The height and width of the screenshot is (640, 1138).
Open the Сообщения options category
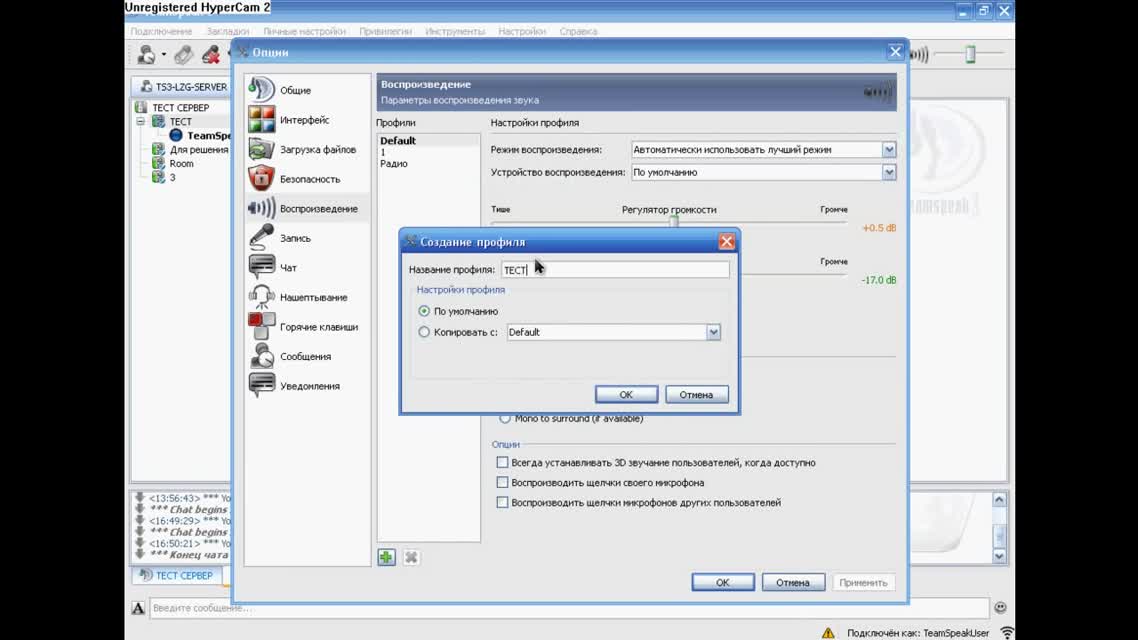(307, 357)
